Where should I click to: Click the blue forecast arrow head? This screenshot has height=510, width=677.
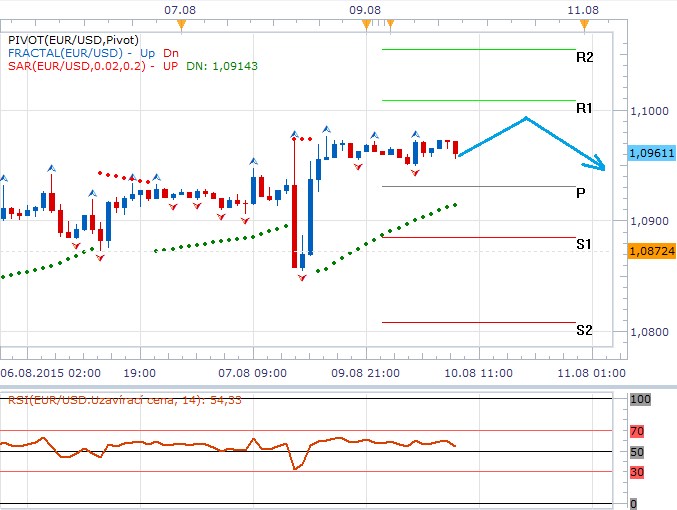[x=599, y=165]
